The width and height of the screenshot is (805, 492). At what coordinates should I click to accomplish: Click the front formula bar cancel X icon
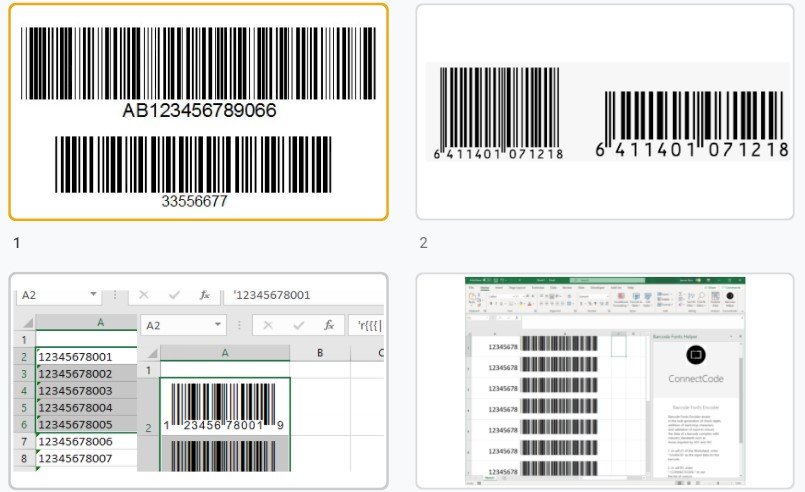[x=267, y=326]
